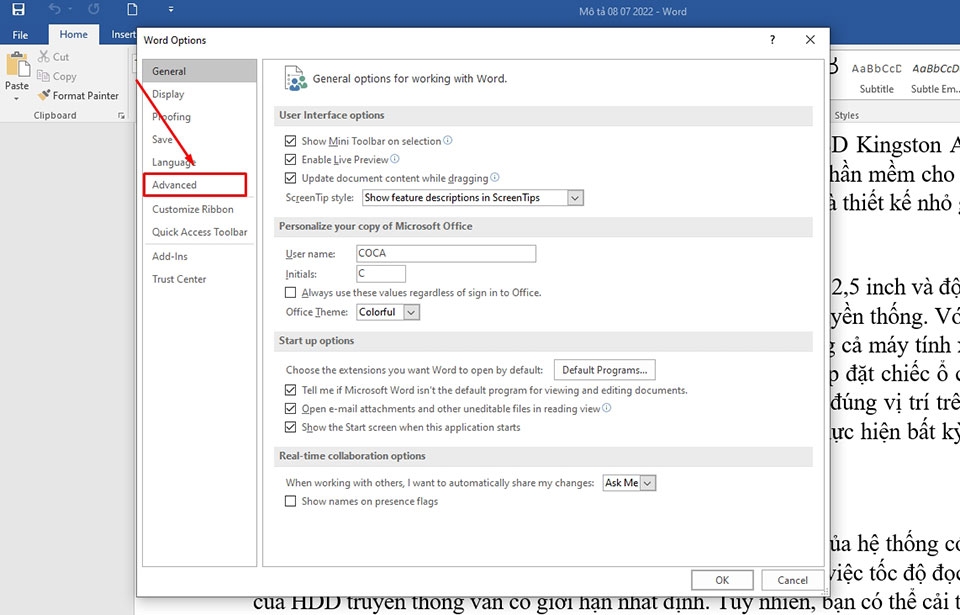Screen dimensions: 960x615
Task: Click Cancel in Word Options
Action: [x=792, y=579]
